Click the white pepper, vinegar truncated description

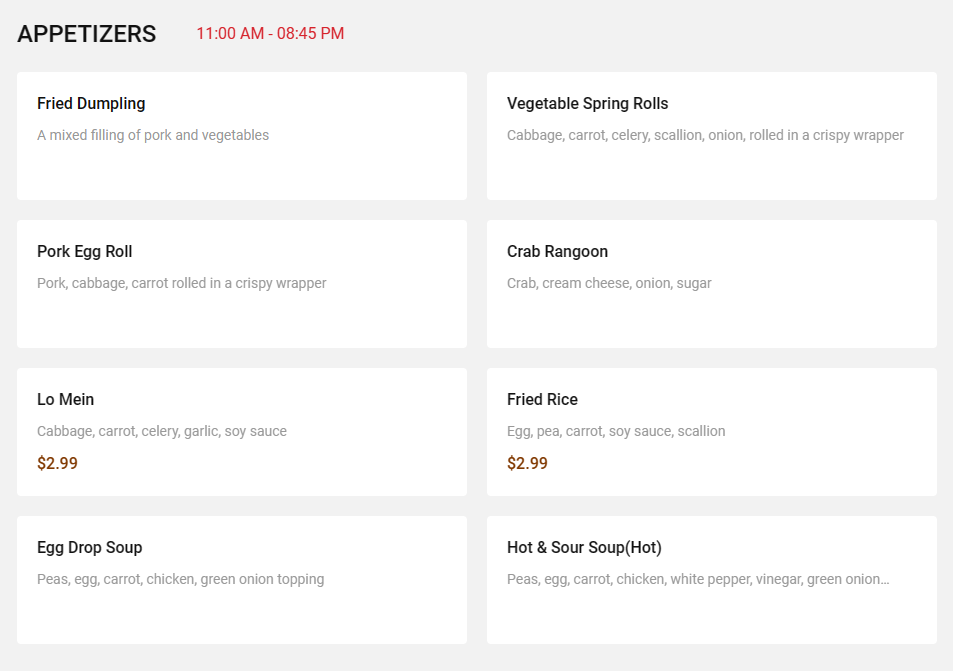coord(697,579)
